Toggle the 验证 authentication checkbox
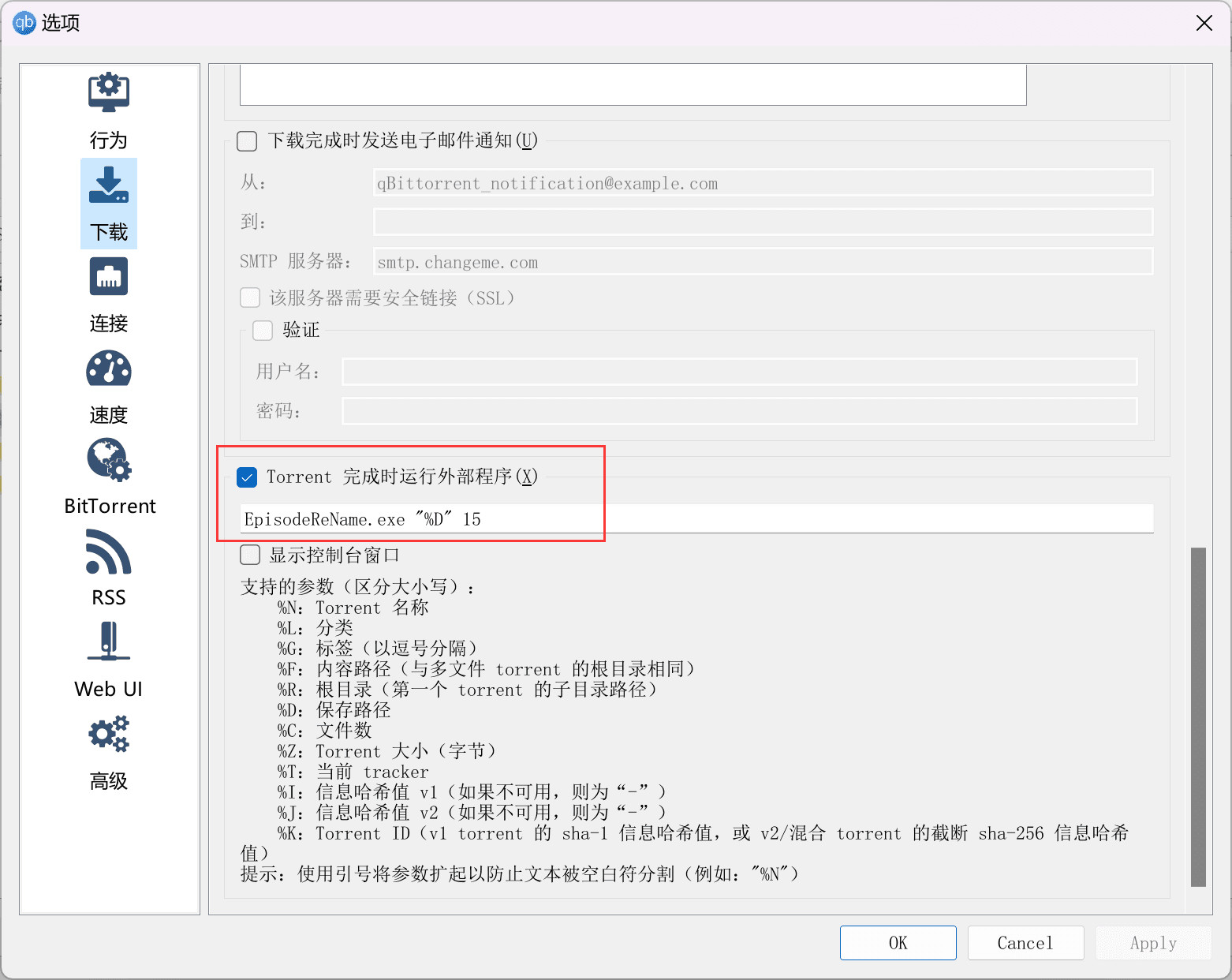The height and width of the screenshot is (980, 1232). (263, 330)
